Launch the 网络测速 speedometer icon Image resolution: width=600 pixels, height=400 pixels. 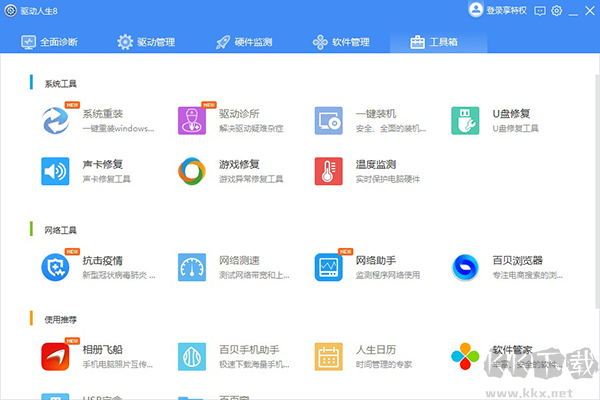(192, 267)
